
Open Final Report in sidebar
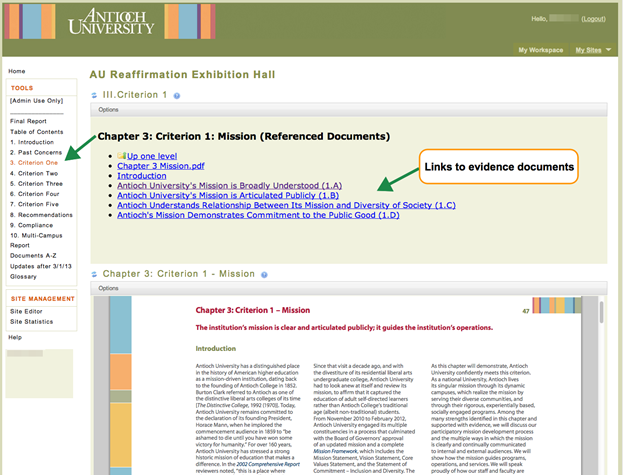point(28,121)
